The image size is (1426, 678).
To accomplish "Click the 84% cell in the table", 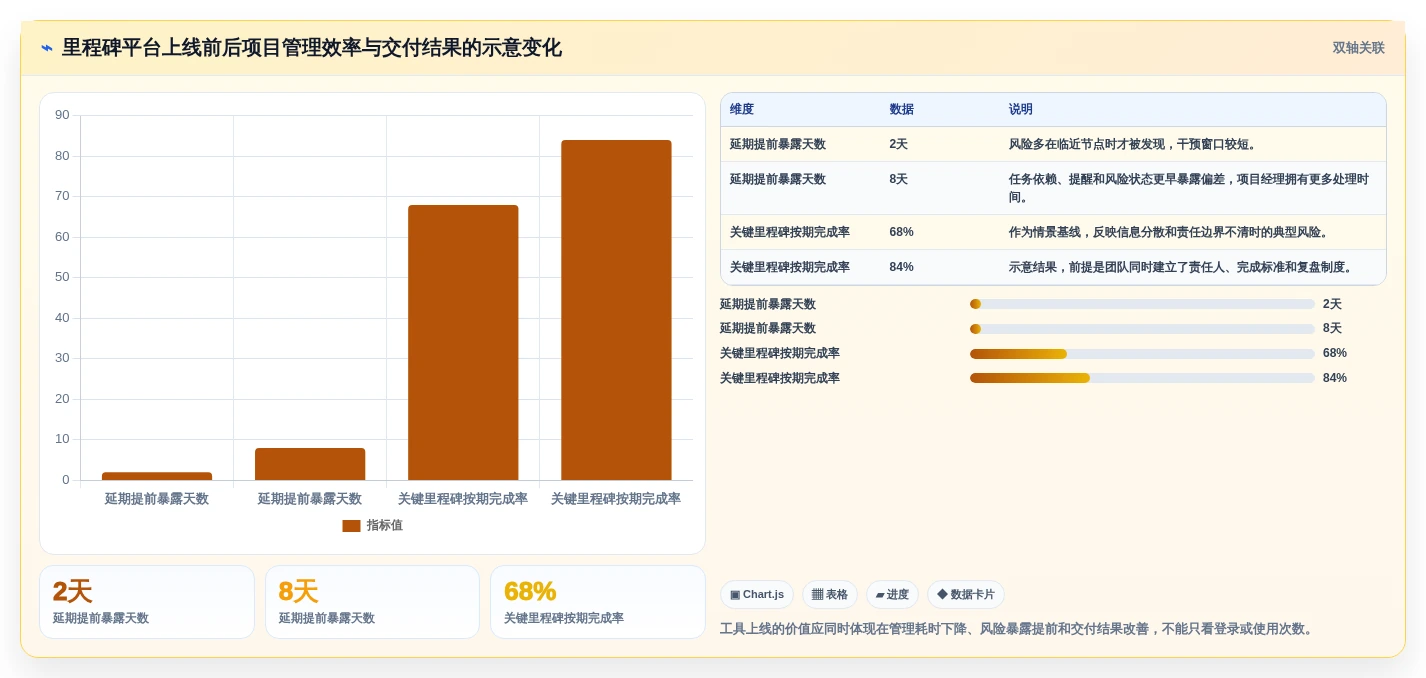I will pyautogui.click(x=901, y=268).
